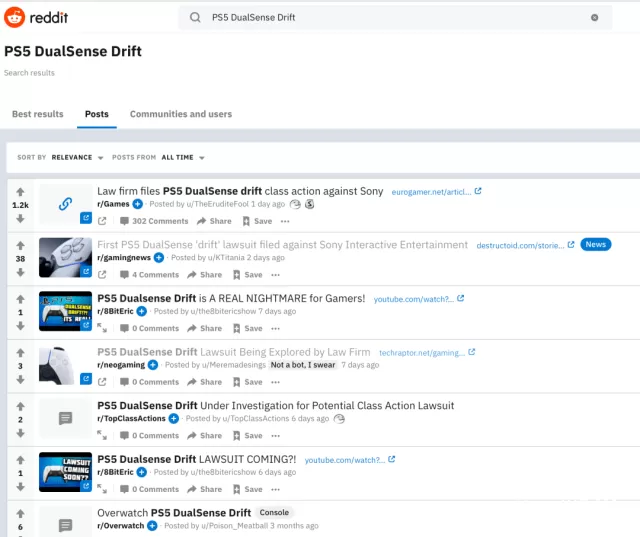Upvote the REAL NIGHTMARE for Gamers post
This screenshot has height=537, width=640.
click(20, 299)
